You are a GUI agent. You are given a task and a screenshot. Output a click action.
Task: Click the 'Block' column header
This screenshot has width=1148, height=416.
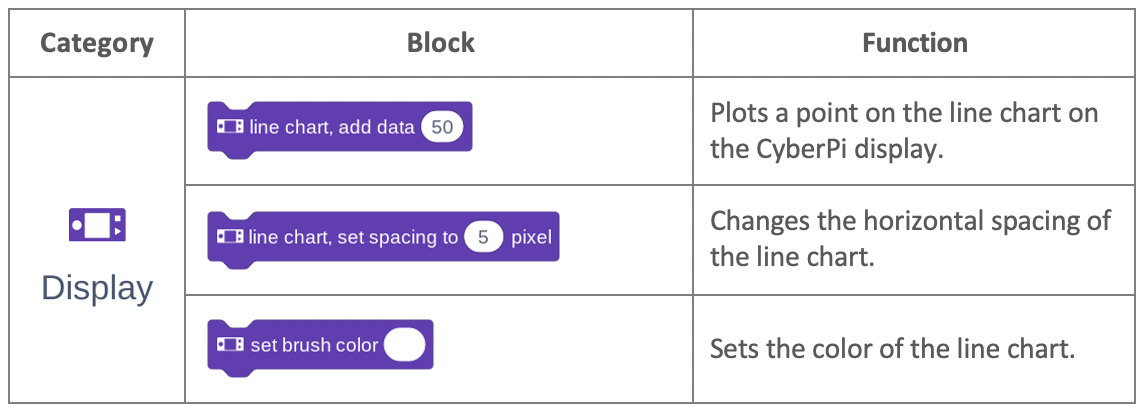[441, 42]
